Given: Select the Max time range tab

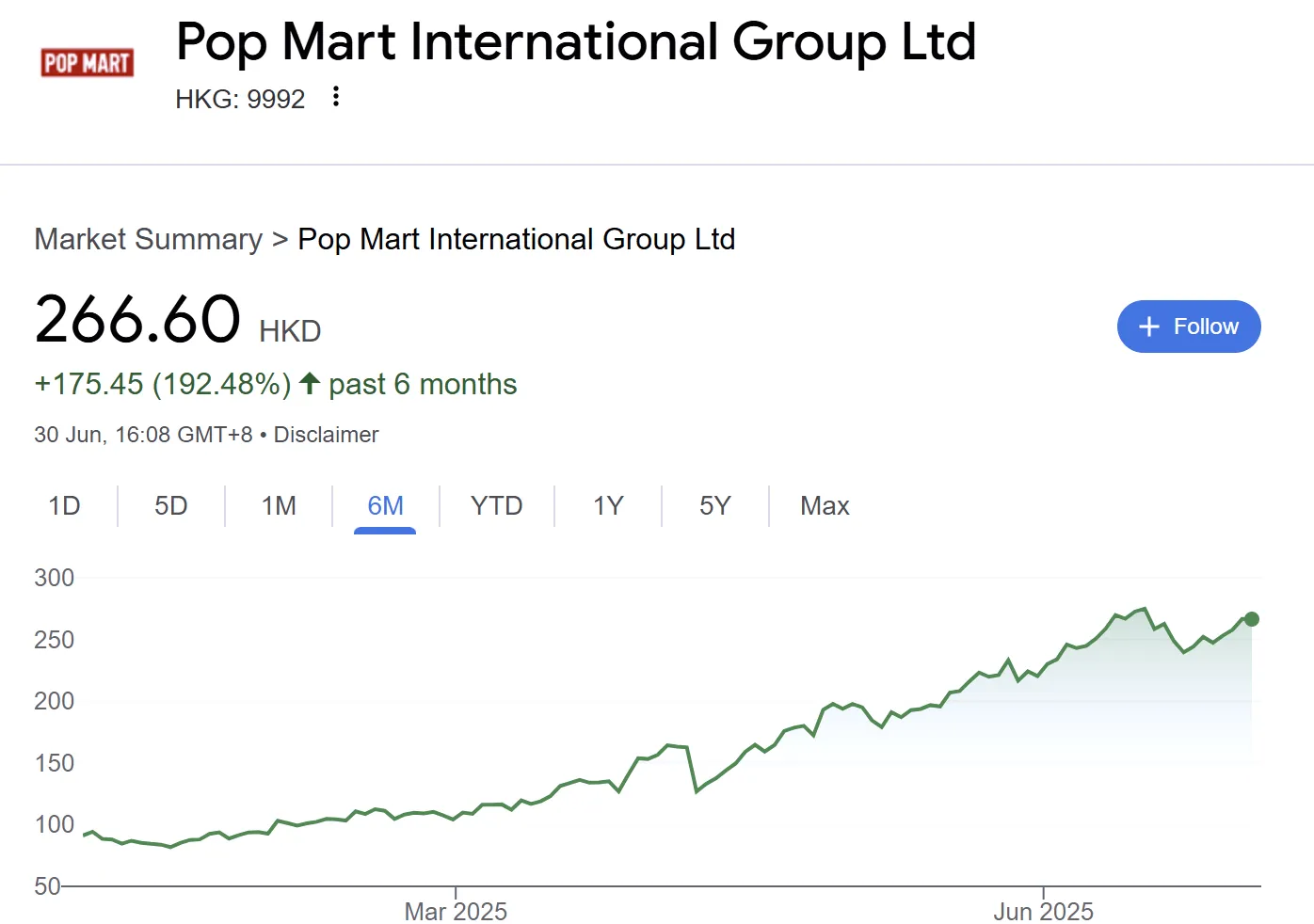Looking at the screenshot, I should tap(825, 506).
